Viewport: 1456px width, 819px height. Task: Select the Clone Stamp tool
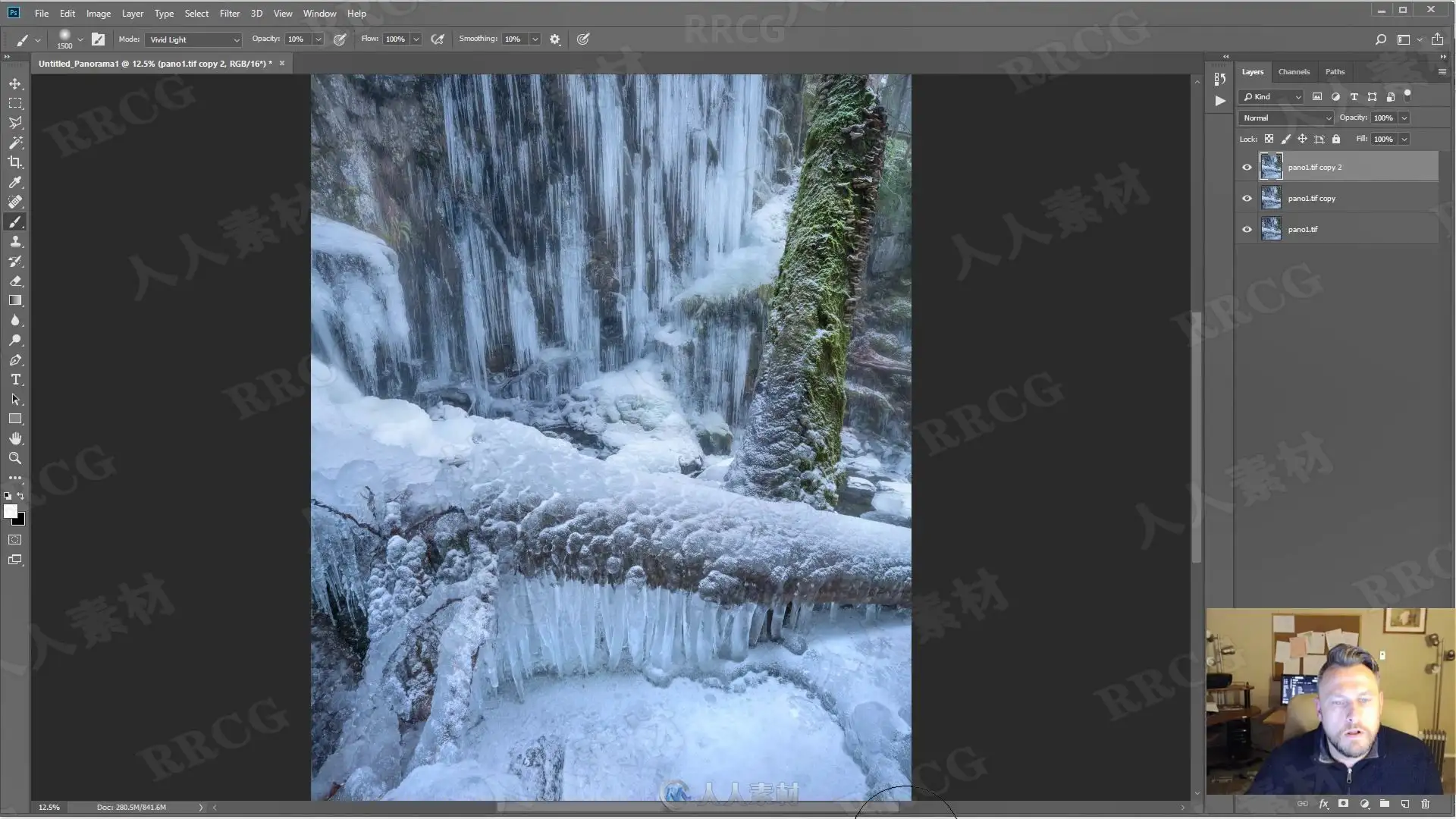pos(15,241)
